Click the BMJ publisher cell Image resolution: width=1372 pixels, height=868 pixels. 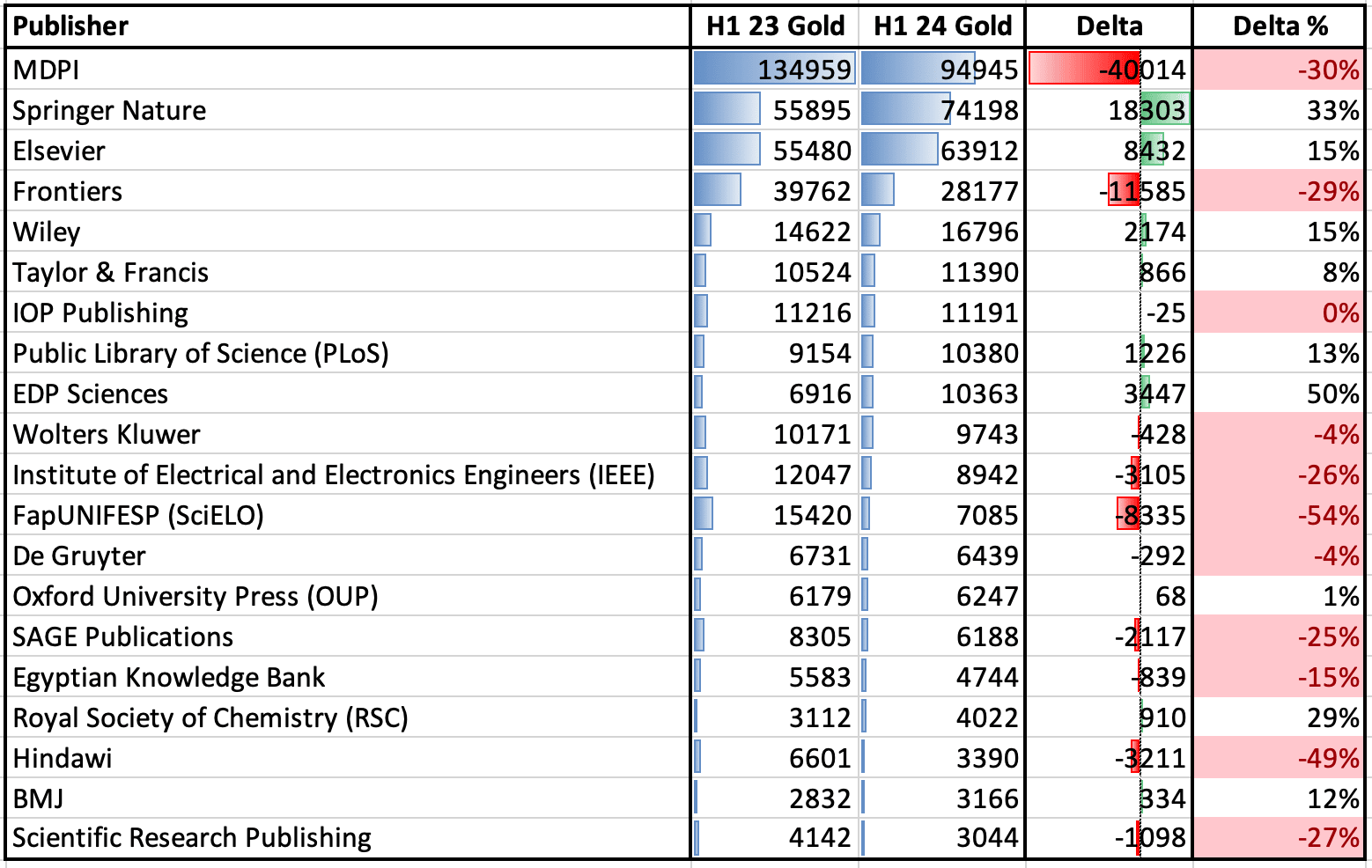click(348, 798)
